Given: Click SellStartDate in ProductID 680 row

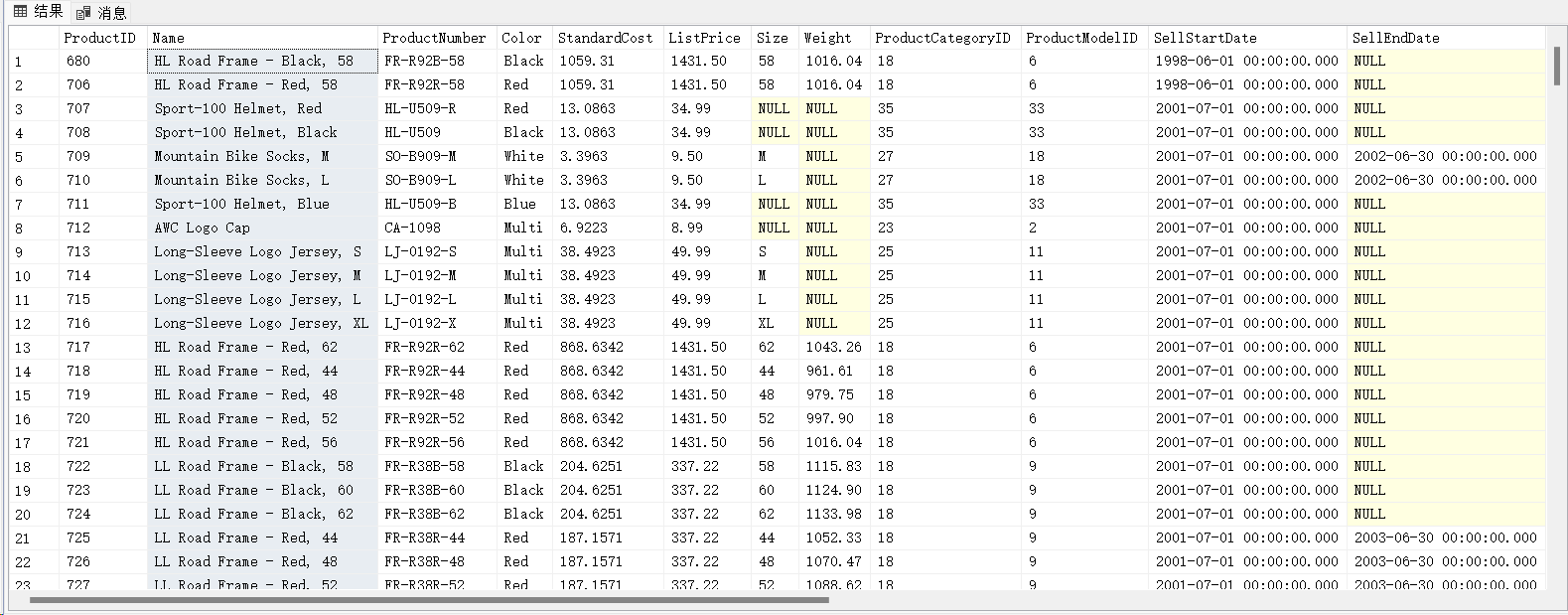Looking at the screenshot, I should click(x=1247, y=61).
